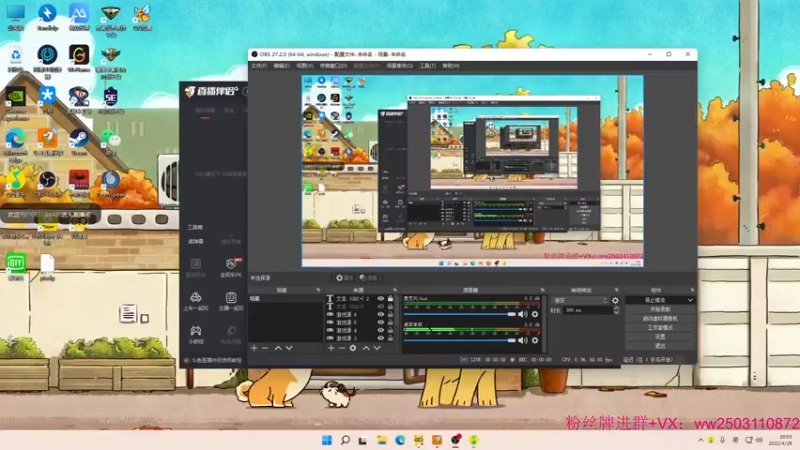The image size is (800, 450).
Task: Open the 工具(T) menu in OBS
Action: 428,66
